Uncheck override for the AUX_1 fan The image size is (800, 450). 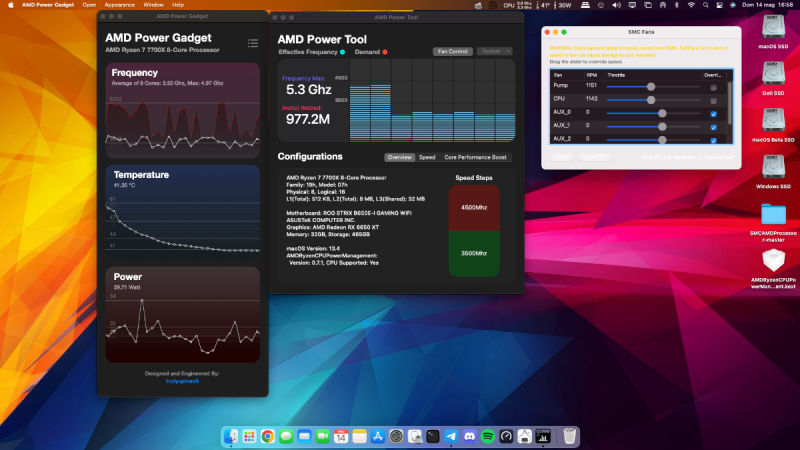713,127
